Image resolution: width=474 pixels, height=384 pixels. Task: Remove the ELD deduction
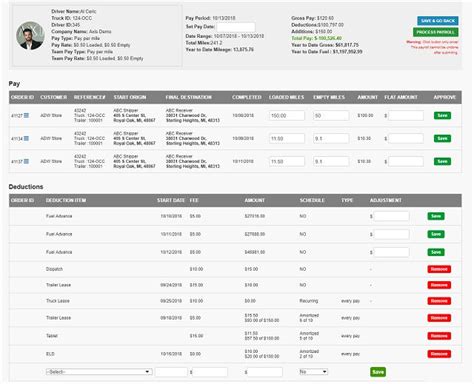439,354
